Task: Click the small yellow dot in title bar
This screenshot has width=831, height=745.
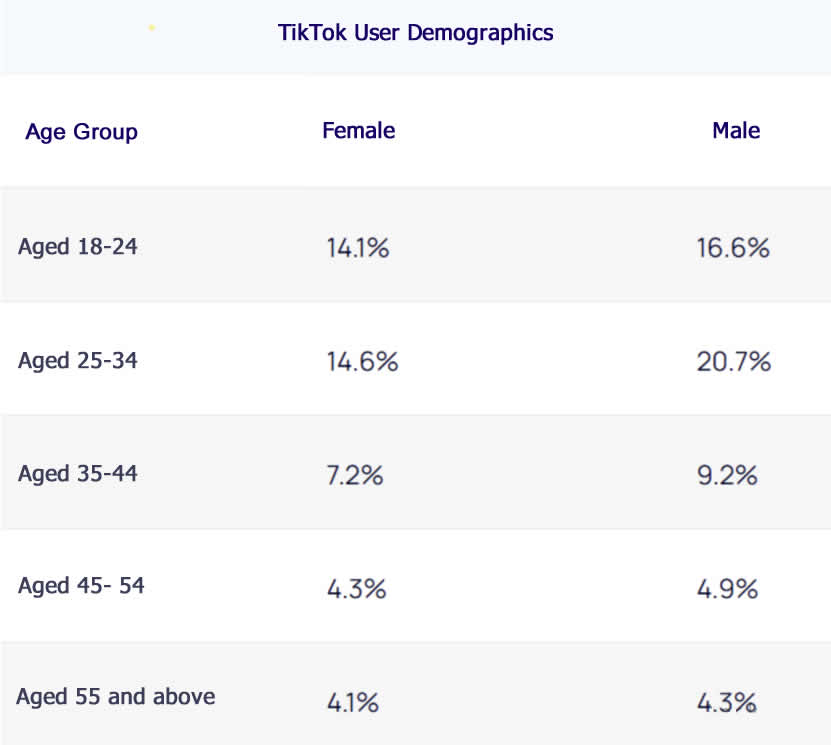Action: click(x=151, y=27)
